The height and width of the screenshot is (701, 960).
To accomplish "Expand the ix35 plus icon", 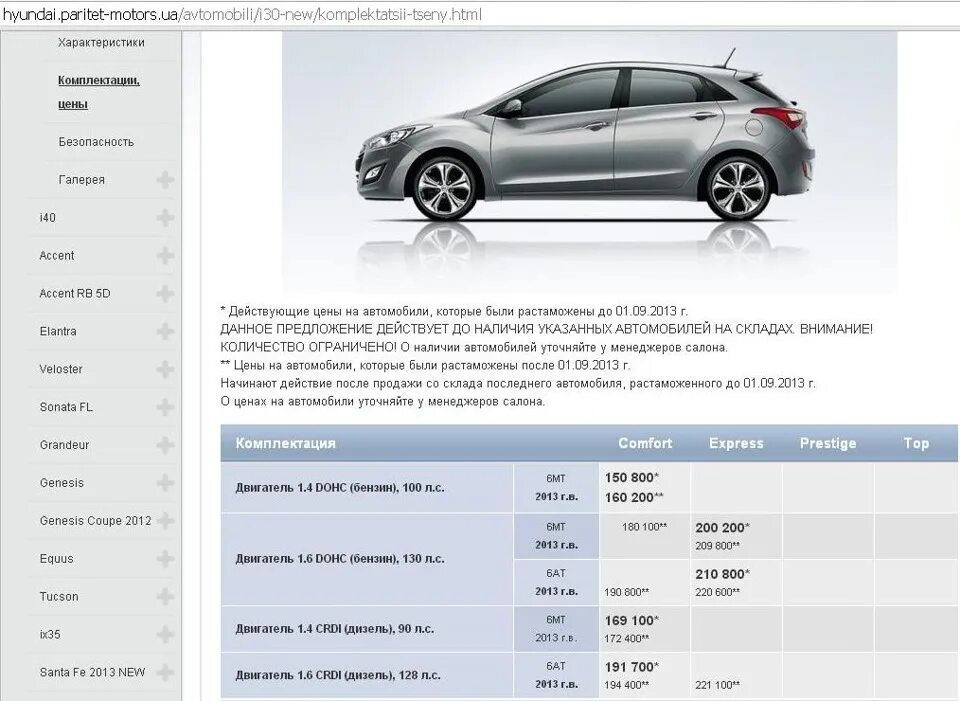I will click(165, 635).
